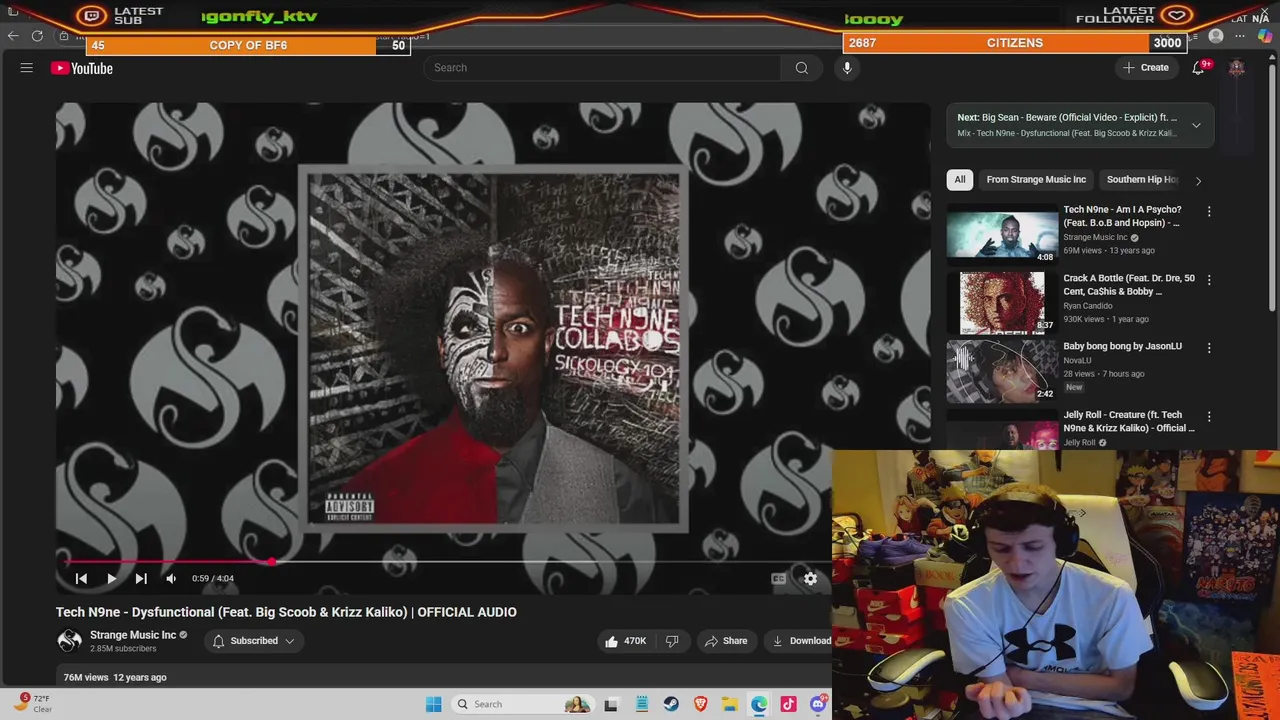
Task: Open weather widget showing 72°F
Action: coord(32,703)
